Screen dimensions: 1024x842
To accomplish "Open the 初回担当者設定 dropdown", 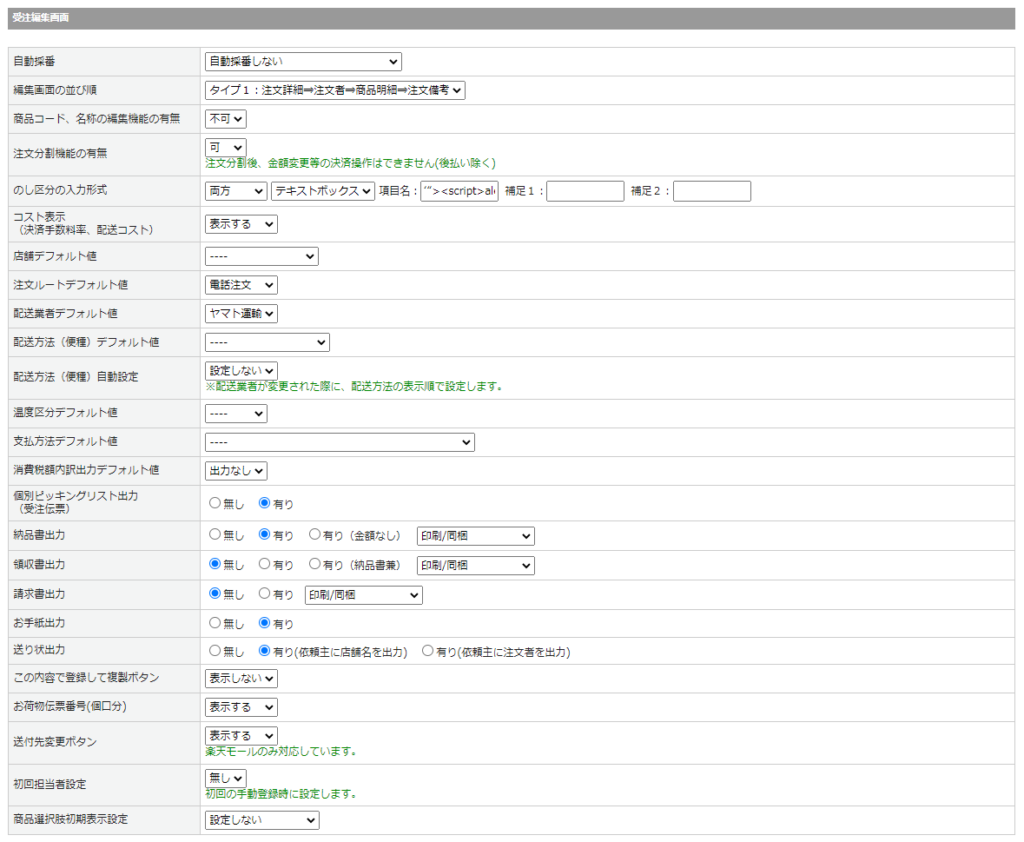I will pos(225,778).
